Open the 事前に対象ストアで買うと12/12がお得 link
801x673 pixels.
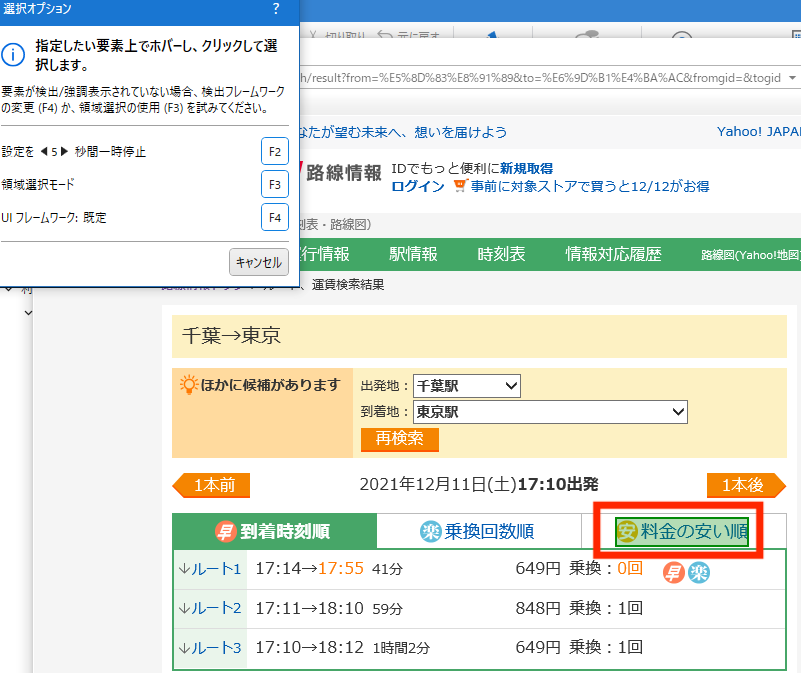pos(590,186)
